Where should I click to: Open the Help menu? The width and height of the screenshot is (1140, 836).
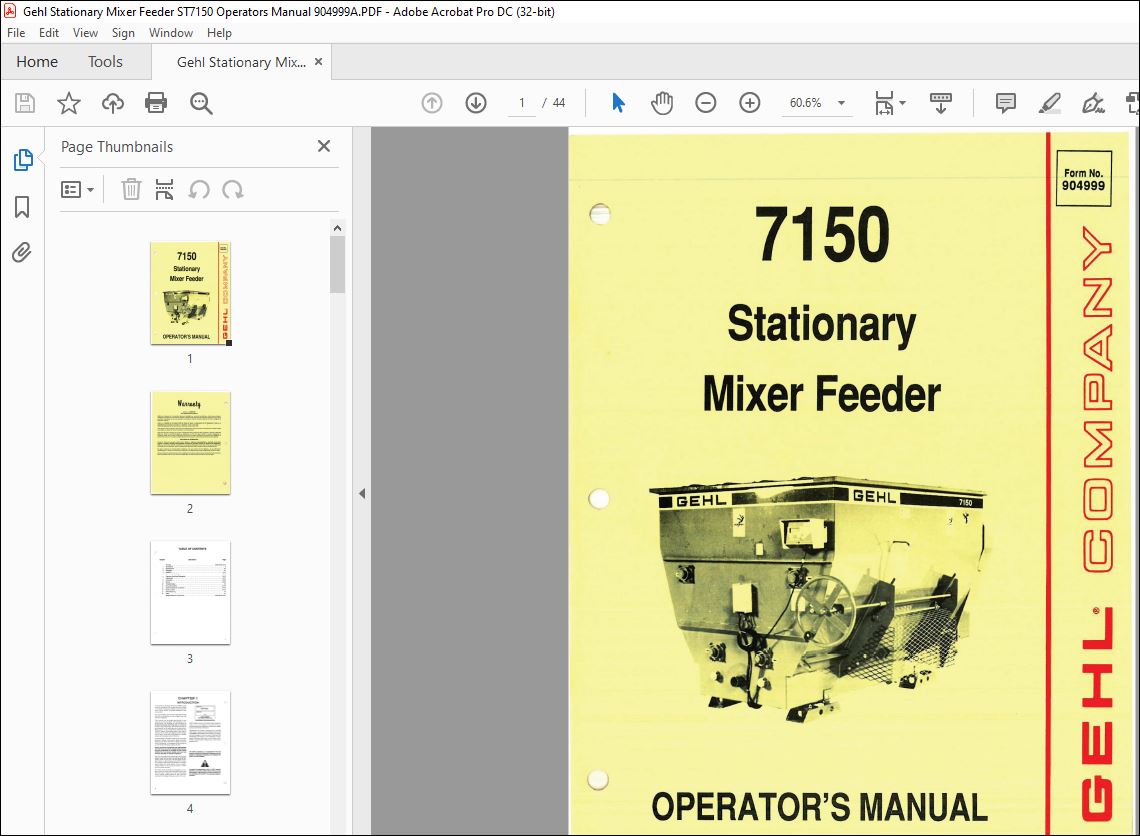(x=219, y=33)
